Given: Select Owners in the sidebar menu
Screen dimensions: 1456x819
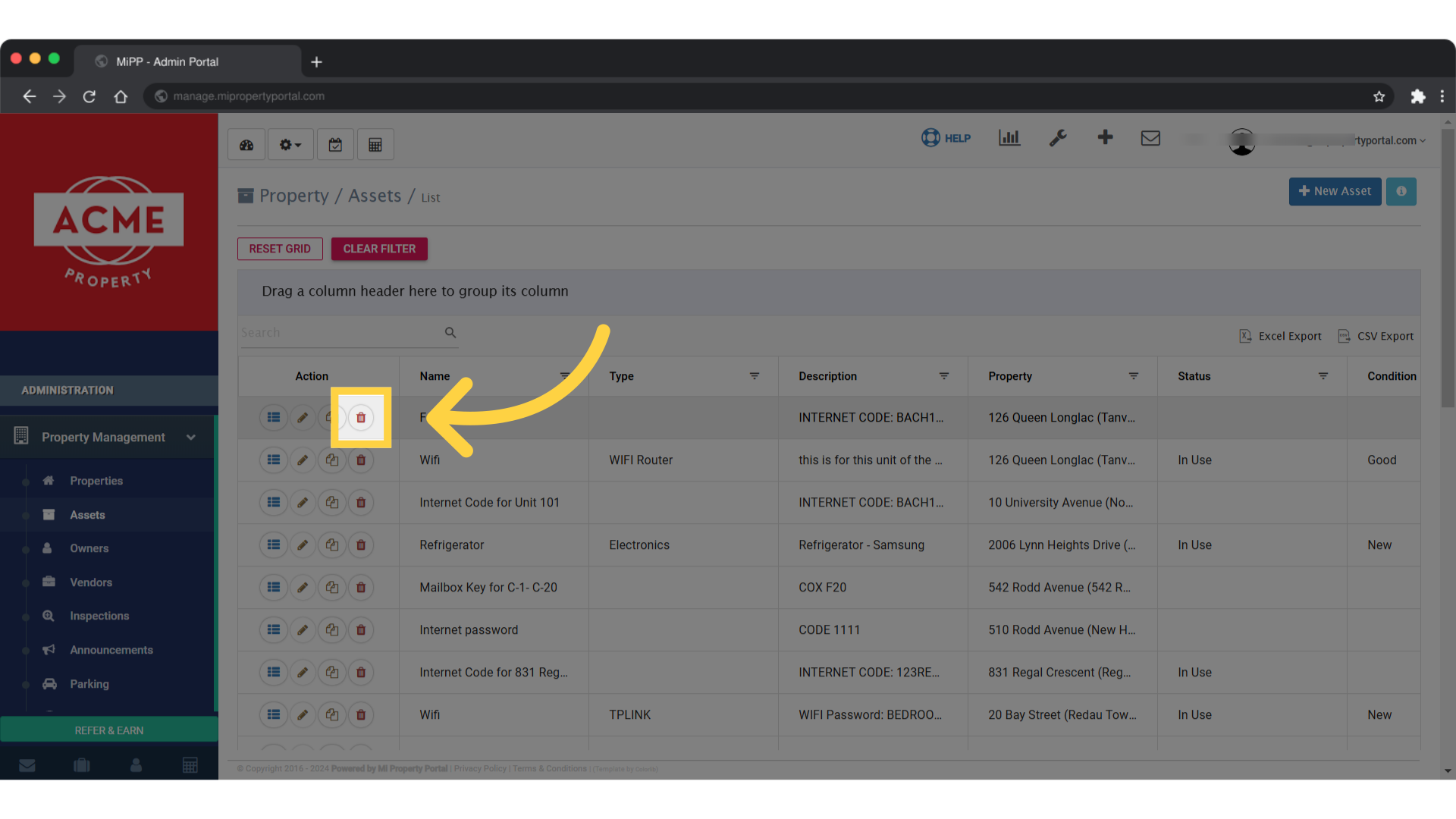Looking at the screenshot, I should [x=89, y=548].
